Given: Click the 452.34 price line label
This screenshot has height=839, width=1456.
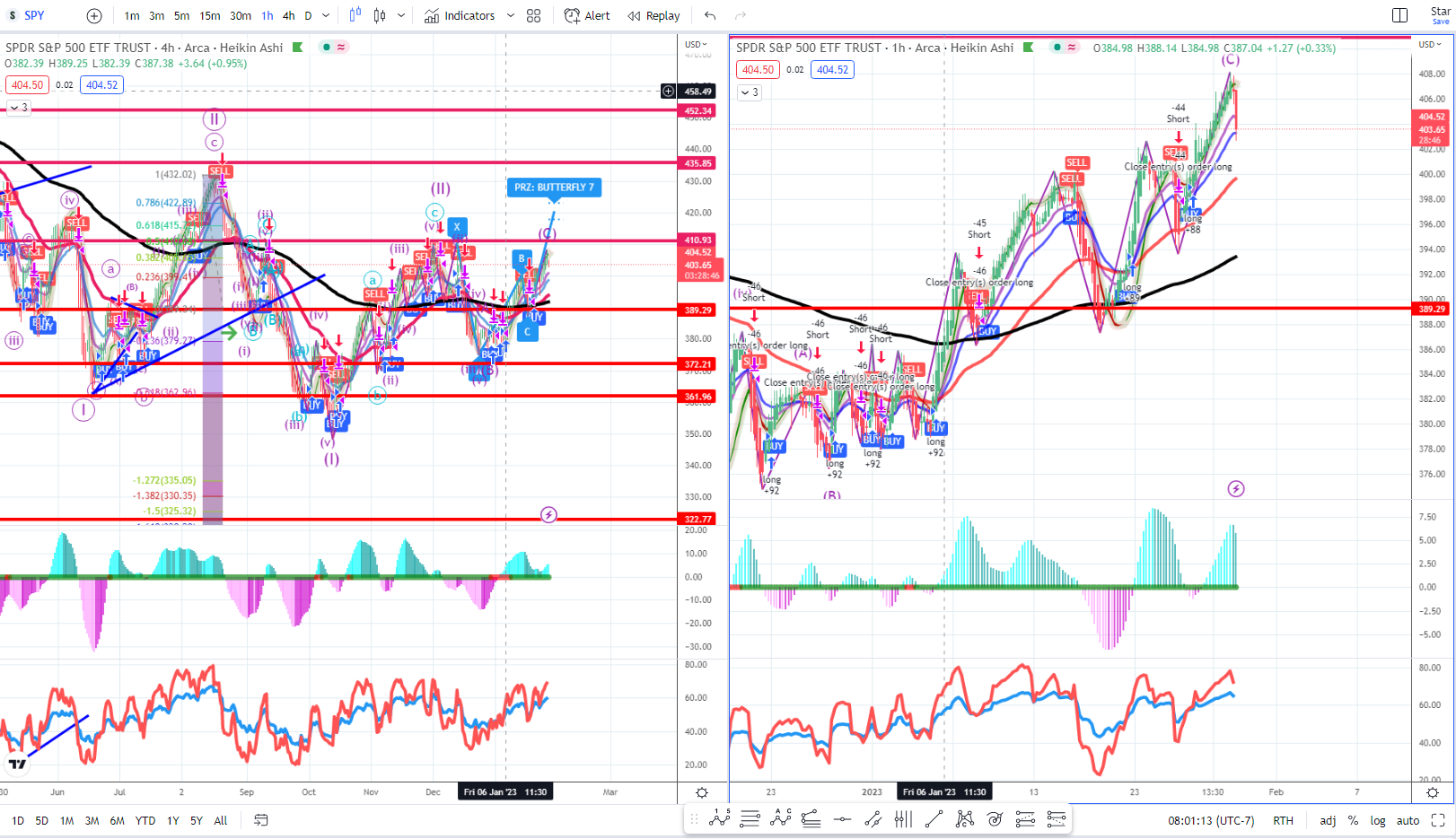Looking at the screenshot, I should click(x=697, y=111).
